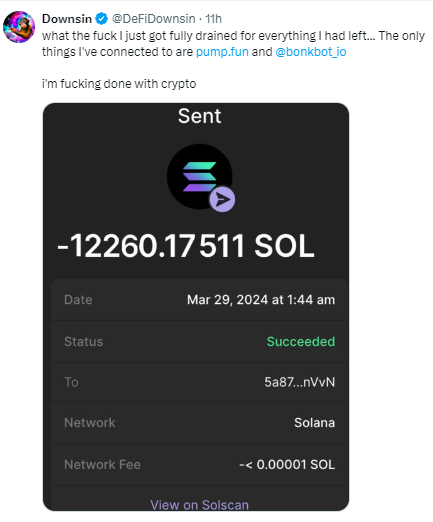Select the Date row
The width and height of the screenshot is (433, 522).
click(x=199, y=300)
